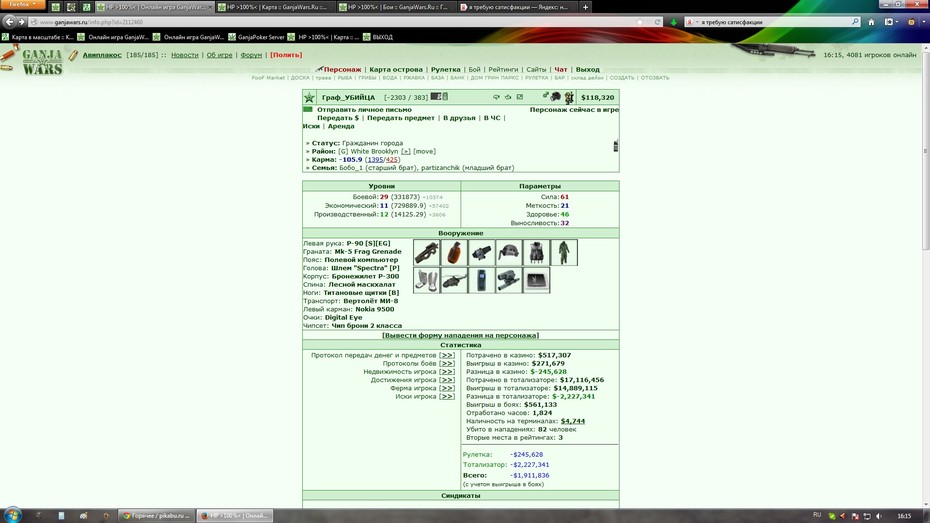The height and width of the screenshot is (523, 930).
Task: Click the Nokia 9500 phone icon
Action: click(482, 280)
